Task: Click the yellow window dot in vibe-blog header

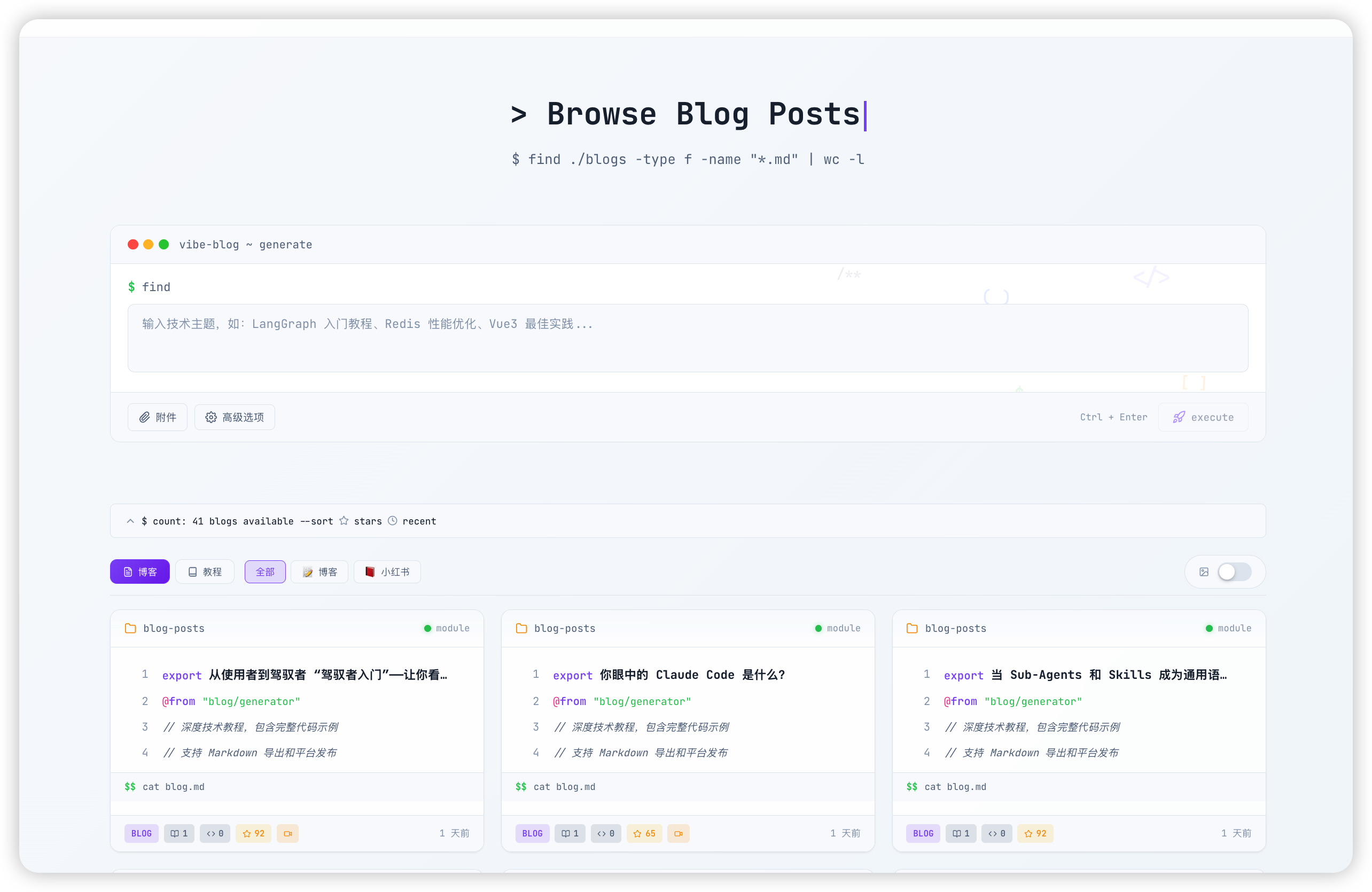Action: coord(148,244)
